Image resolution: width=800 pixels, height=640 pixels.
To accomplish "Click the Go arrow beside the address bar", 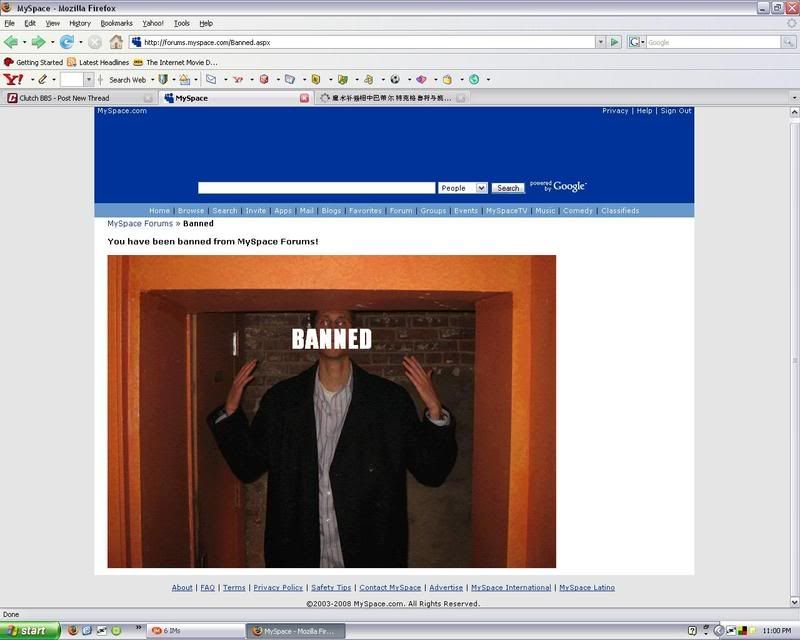I will pos(615,42).
